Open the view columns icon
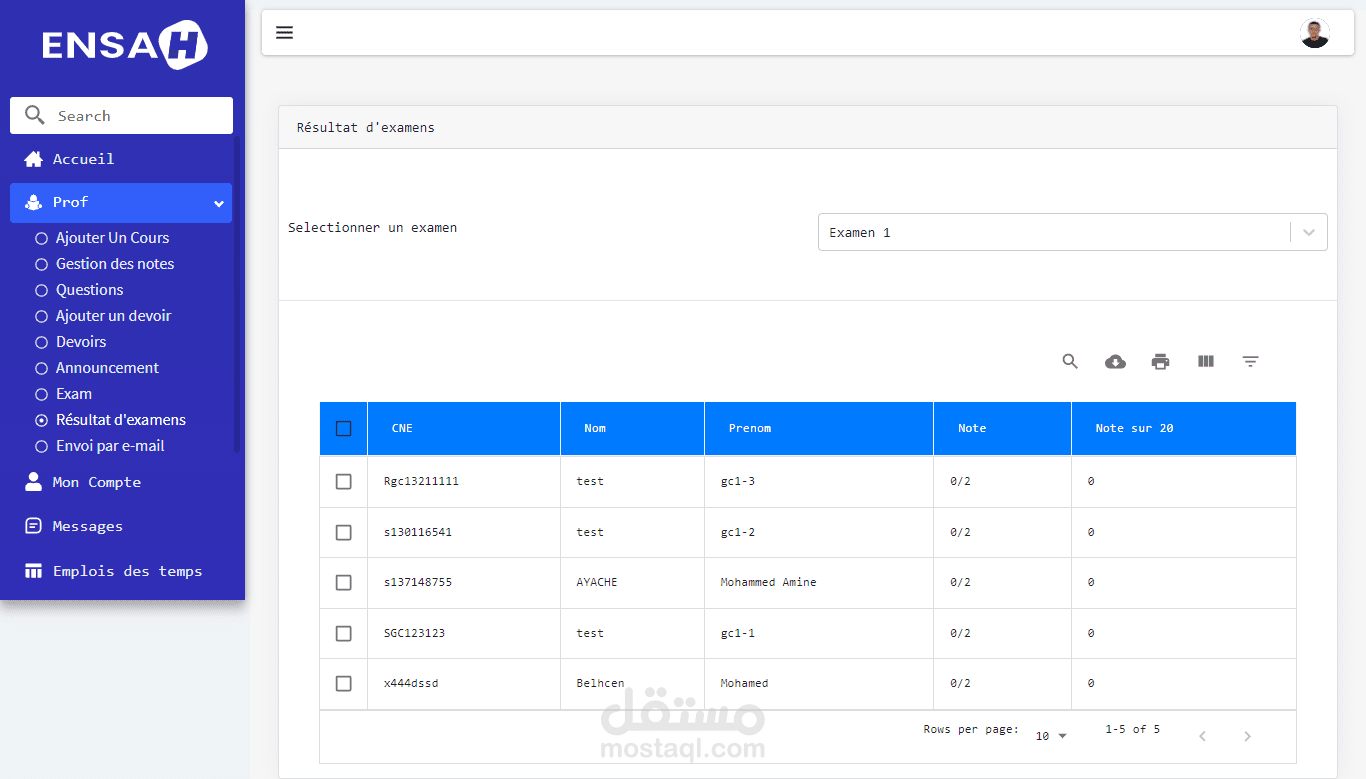 pos(1205,361)
